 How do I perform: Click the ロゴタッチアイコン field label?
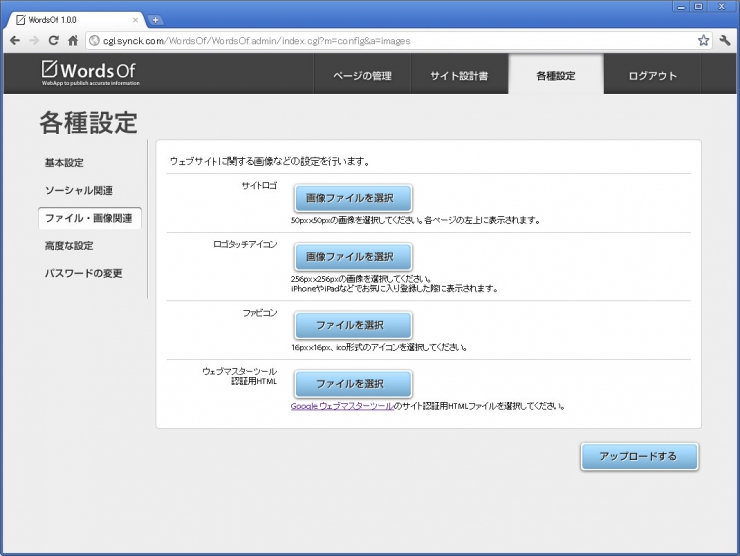coord(245,244)
